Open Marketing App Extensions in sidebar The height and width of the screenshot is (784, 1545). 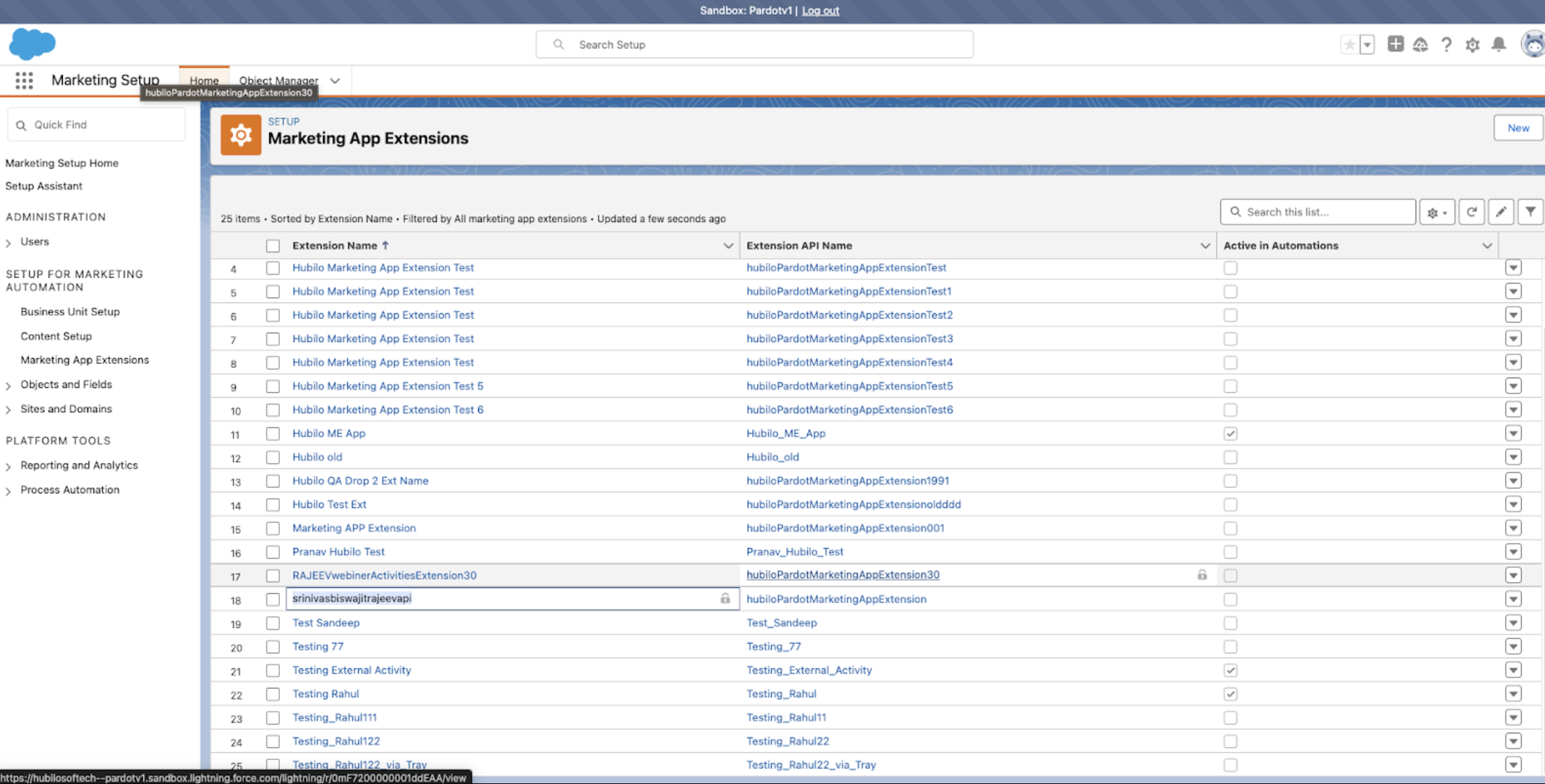pos(85,360)
